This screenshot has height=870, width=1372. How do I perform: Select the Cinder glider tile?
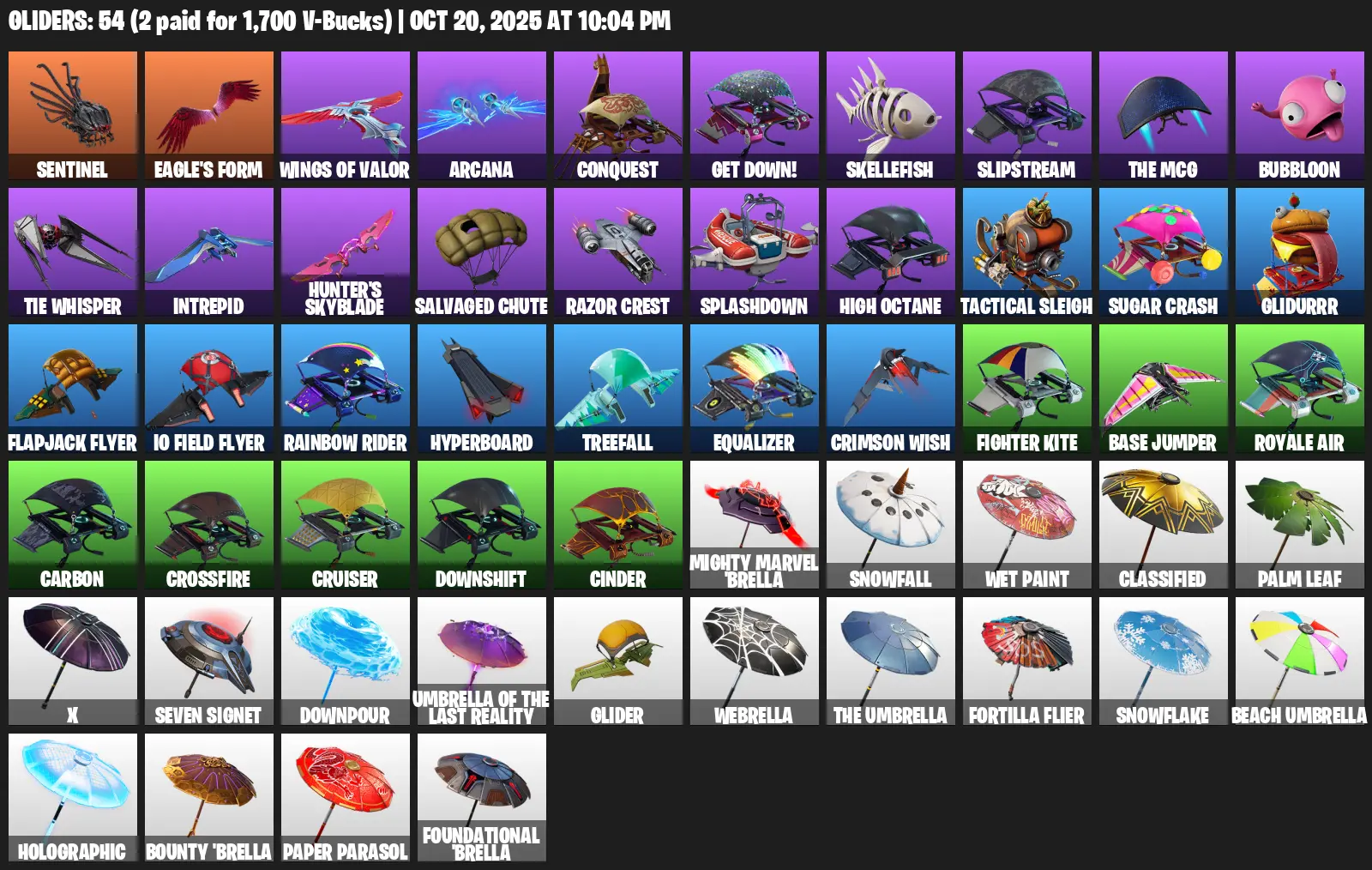coord(618,524)
